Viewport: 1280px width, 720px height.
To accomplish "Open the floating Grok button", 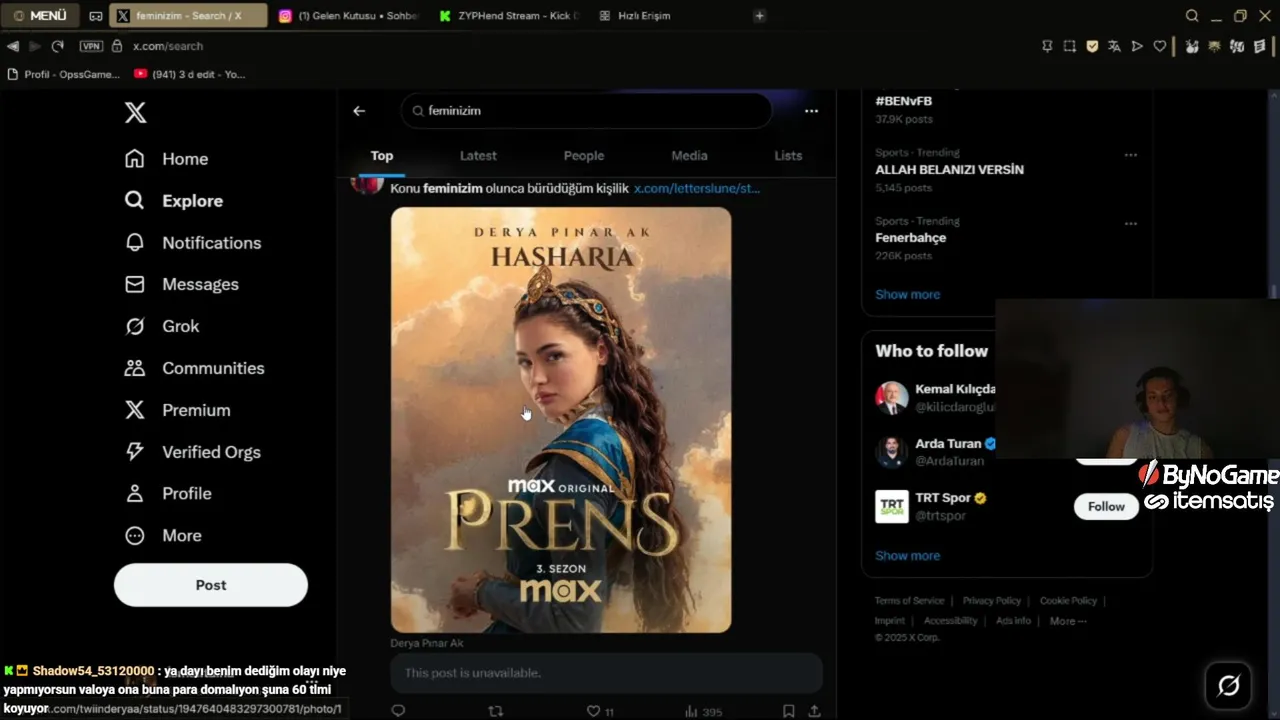I will click(1229, 686).
